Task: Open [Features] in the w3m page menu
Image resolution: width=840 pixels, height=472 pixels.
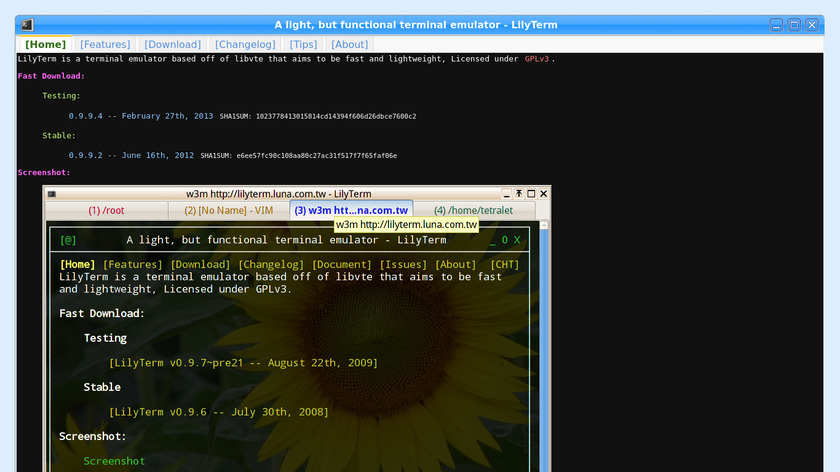Action: [x=132, y=265]
